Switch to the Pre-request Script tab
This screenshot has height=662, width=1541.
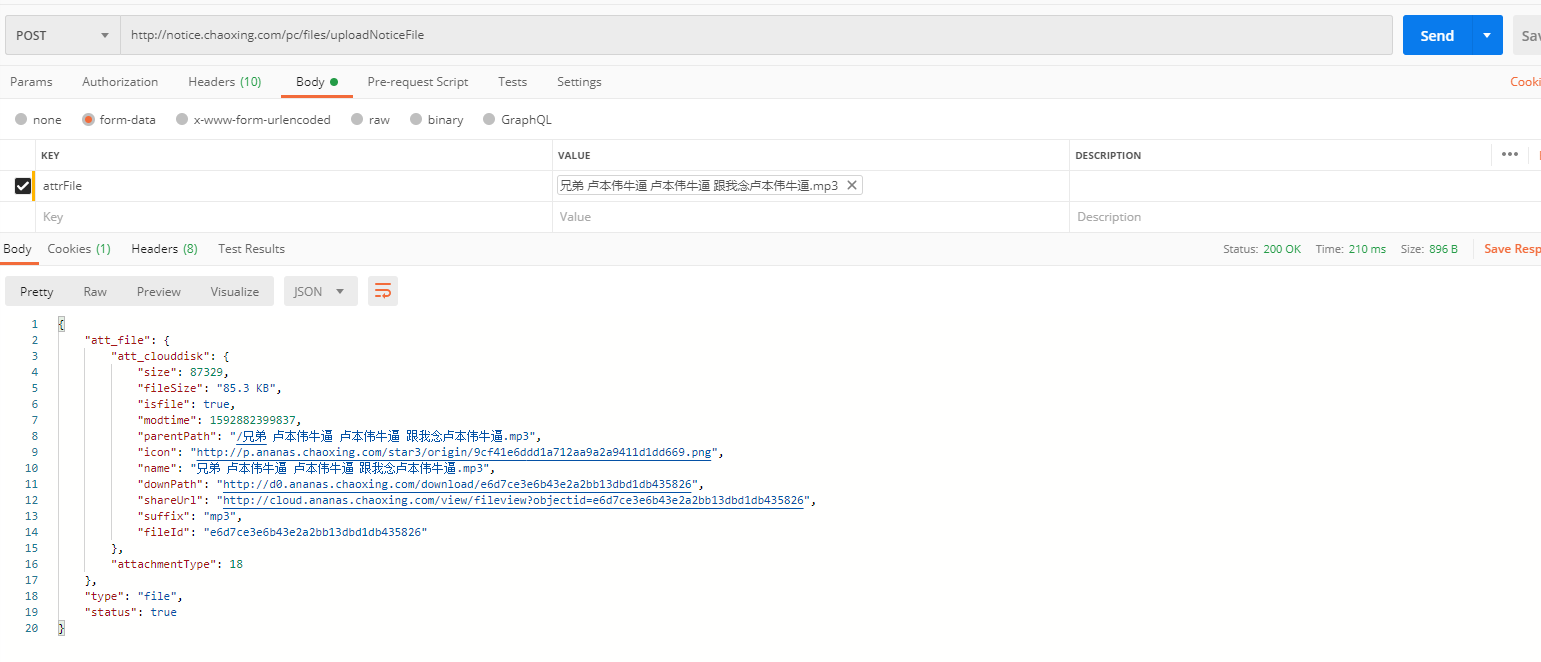coord(417,82)
